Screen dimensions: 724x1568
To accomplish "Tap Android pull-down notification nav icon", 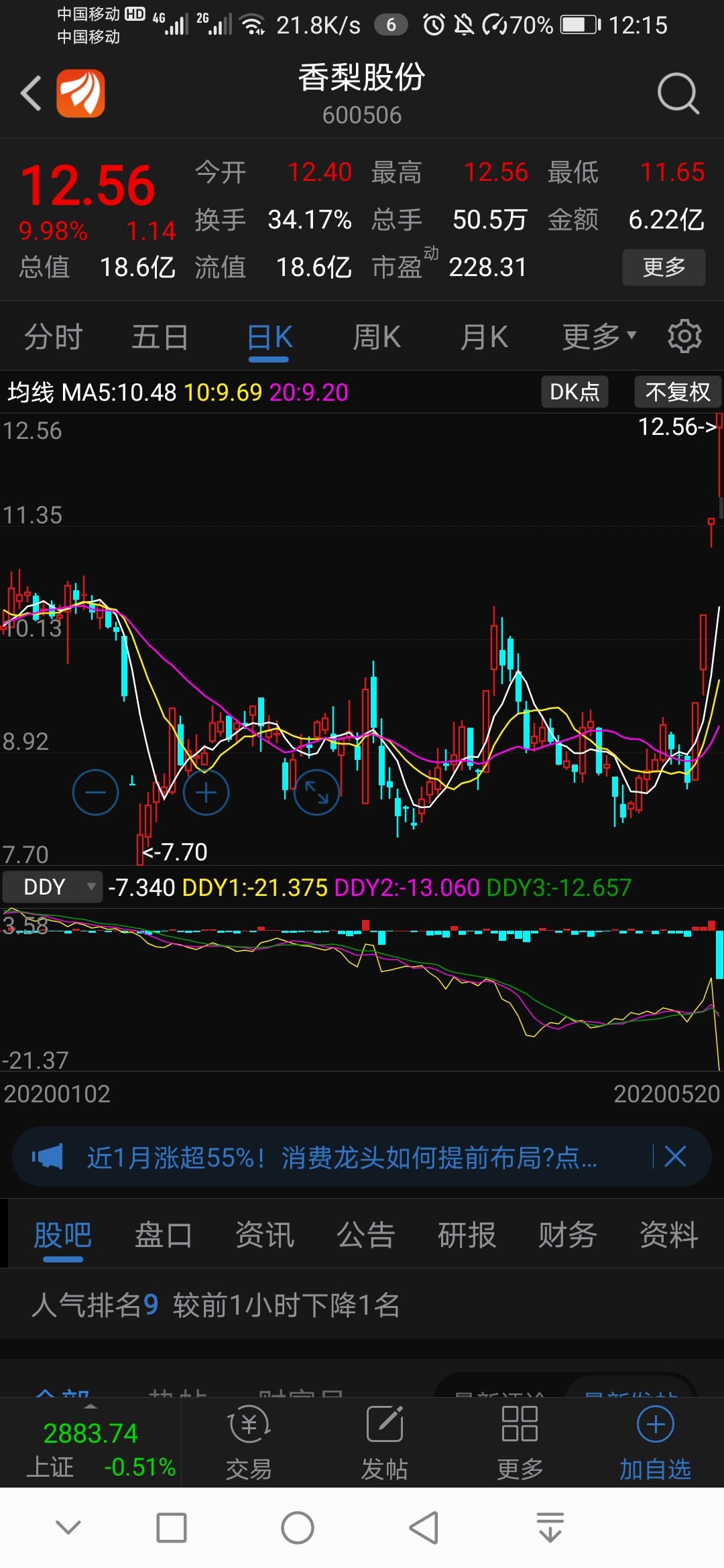I will tap(550, 1528).
